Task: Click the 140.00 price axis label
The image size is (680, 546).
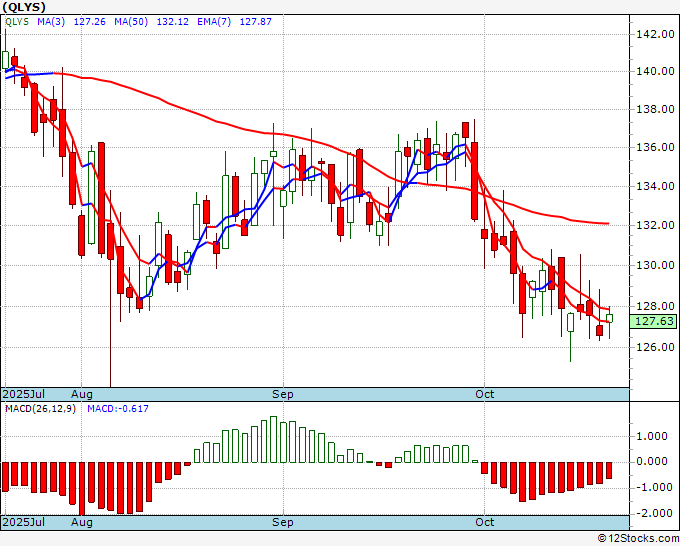Action: (x=655, y=71)
